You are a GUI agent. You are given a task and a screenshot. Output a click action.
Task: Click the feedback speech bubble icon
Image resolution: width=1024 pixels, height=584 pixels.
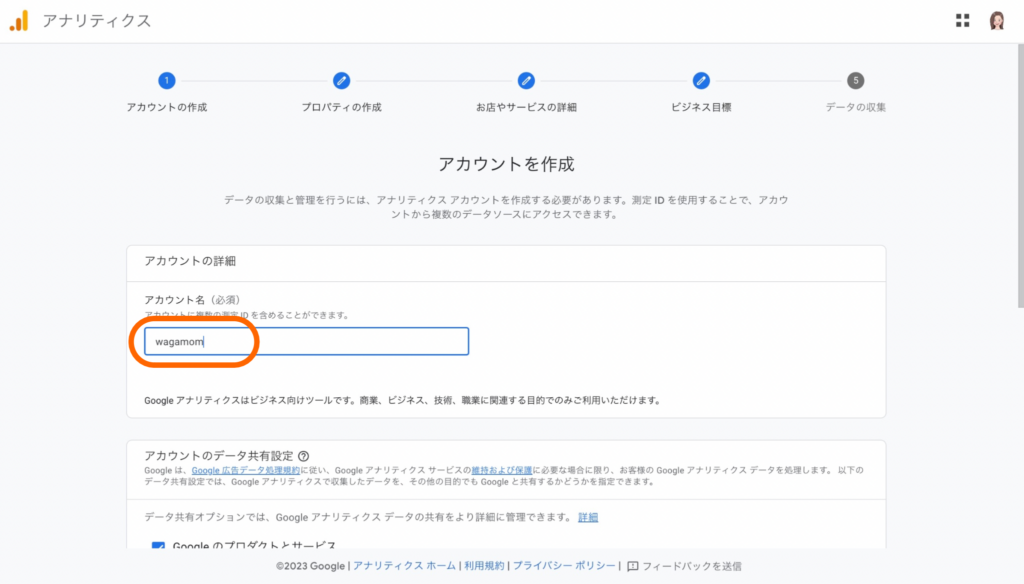click(x=632, y=566)
